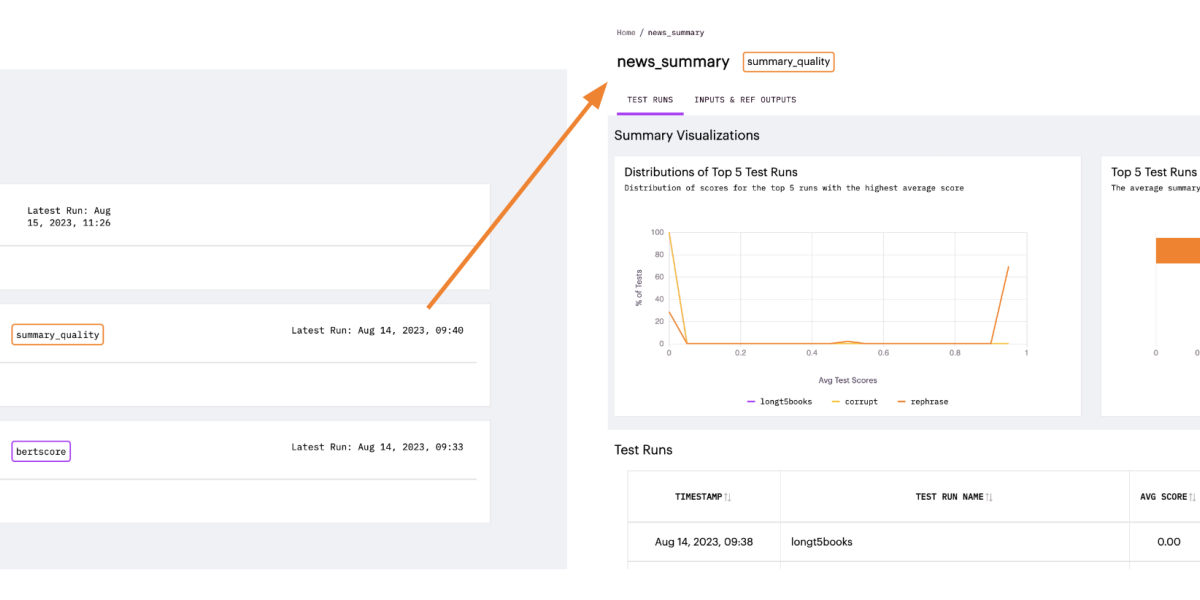1200x600 pixels.
Task: Click orange bar in Top 5 chart
Action: click(1178, 251)
